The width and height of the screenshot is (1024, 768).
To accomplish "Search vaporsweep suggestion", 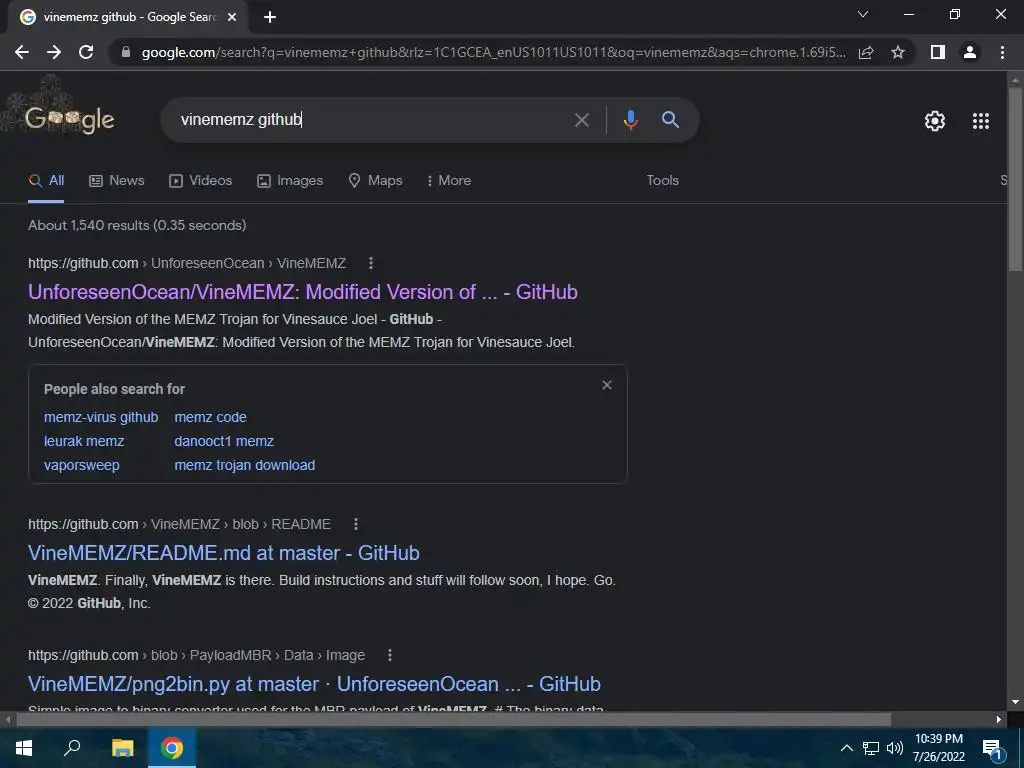I will (x=82, y=466).
